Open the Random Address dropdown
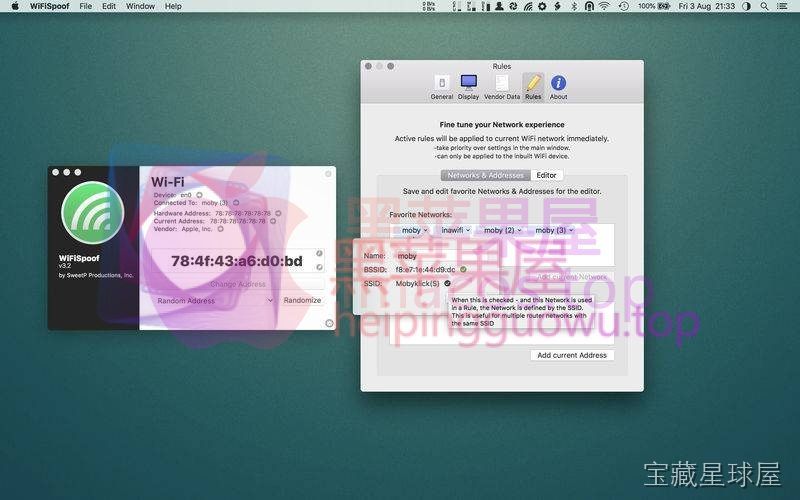This screenshot has height=500, width=800. click(215, 301)
